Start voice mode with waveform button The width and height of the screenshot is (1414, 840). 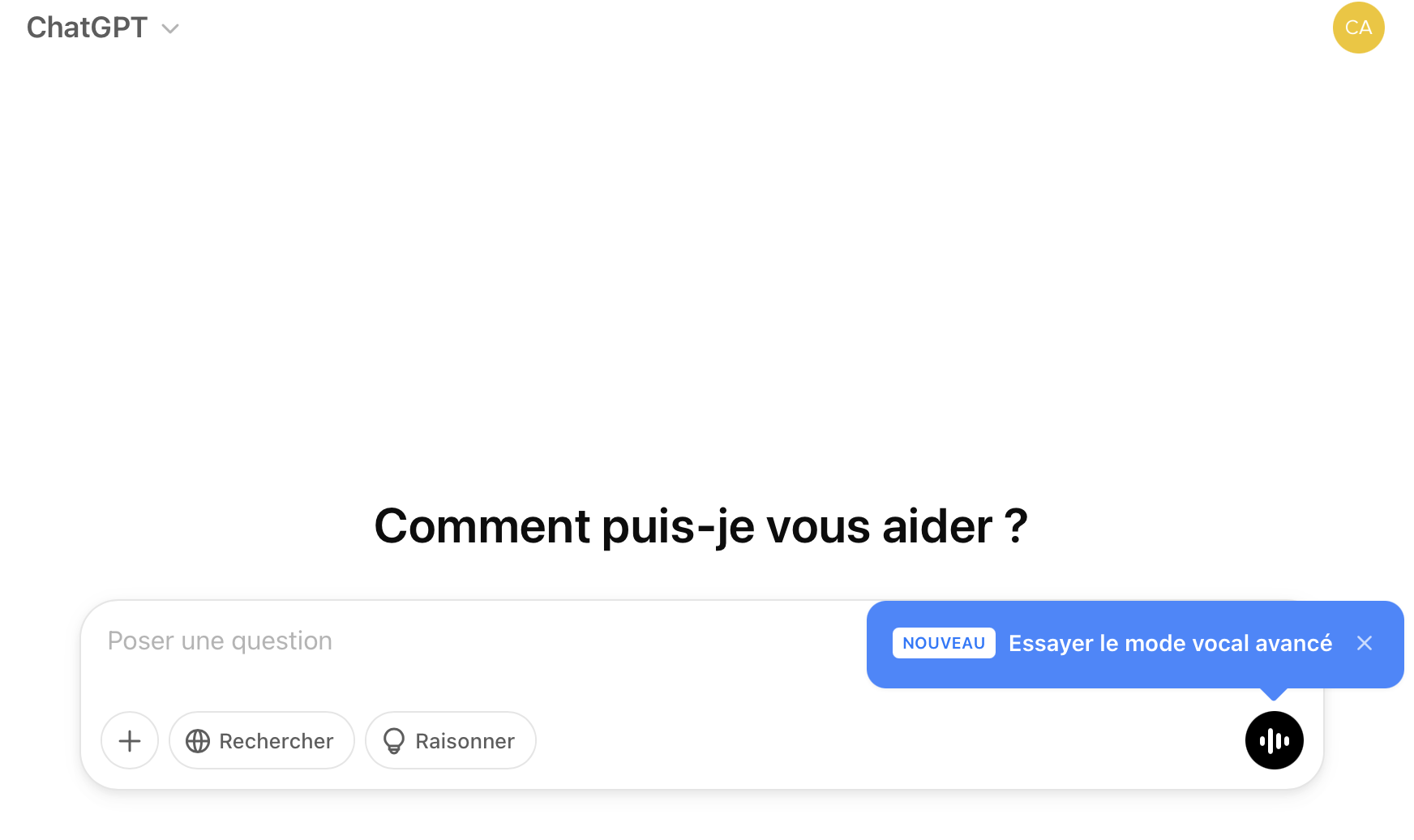(1274, 740)
